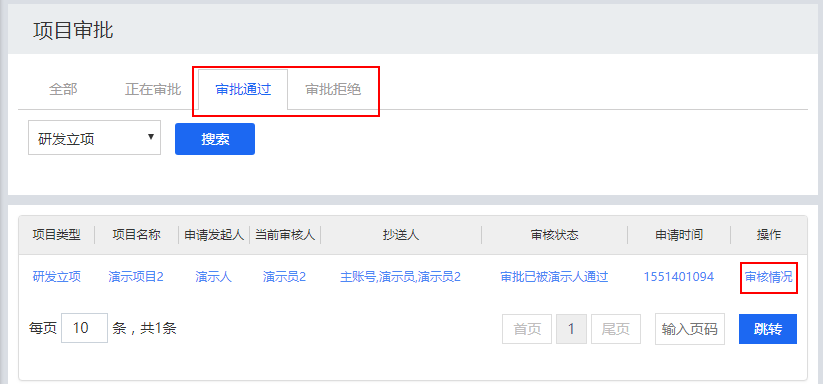The width and height of the screenshot is (823, 384).
Task: Click the 首页 pagination button
Action: pos(527,329)
